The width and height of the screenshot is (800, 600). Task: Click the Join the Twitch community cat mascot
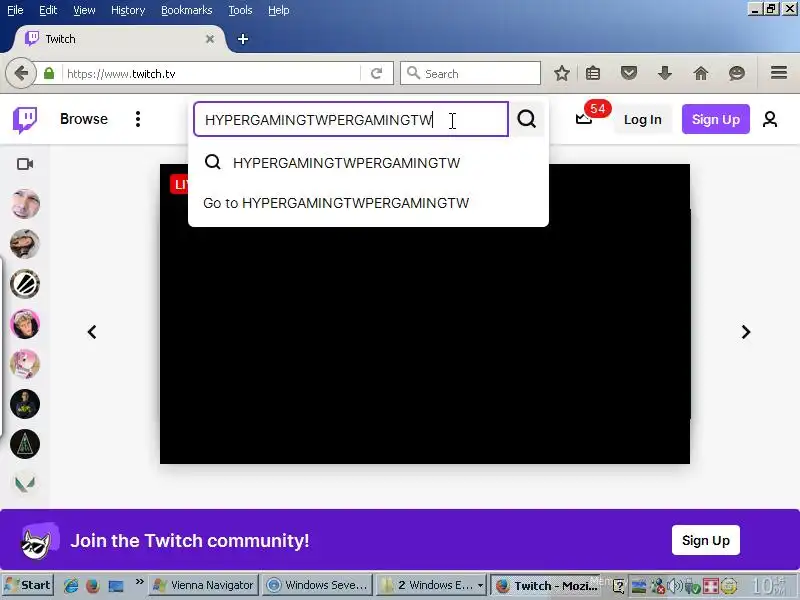[37, 542]
